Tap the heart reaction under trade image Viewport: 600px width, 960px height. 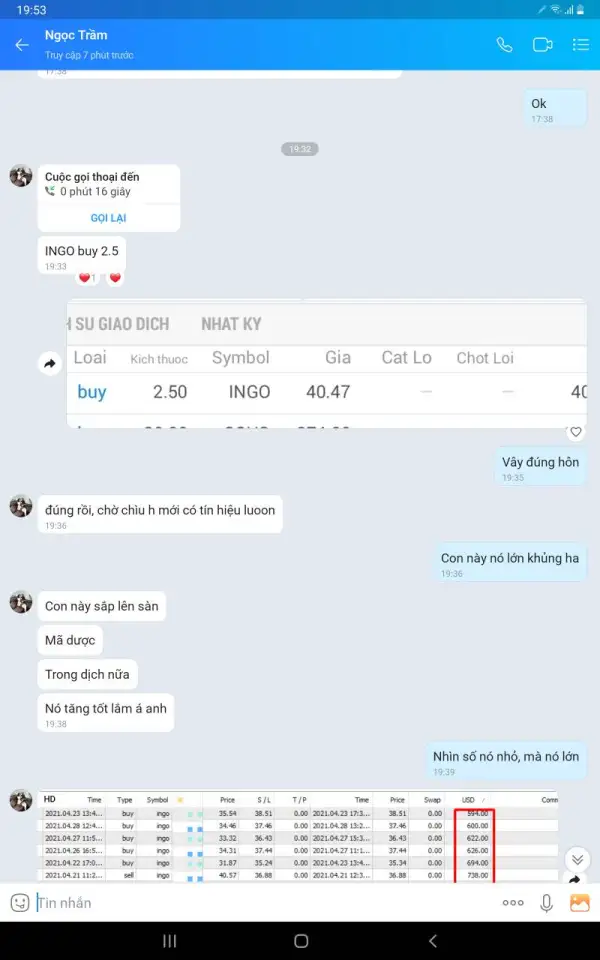point(576,432)
